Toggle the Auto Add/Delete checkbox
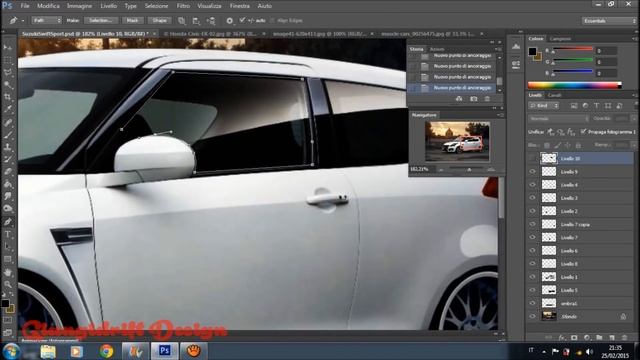Image resolution: width=640 pixels, height=360 pixels. click(x=242, y=20)
